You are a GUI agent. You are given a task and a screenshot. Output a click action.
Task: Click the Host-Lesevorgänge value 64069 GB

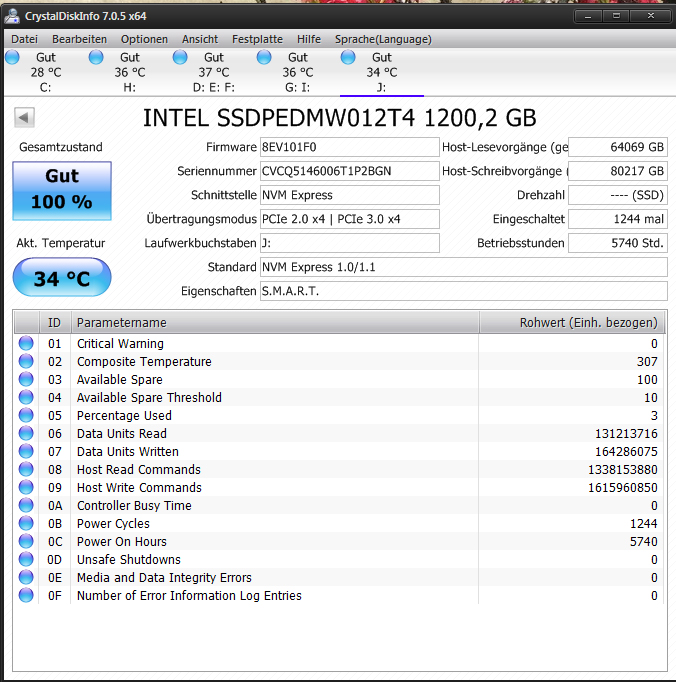618,147
